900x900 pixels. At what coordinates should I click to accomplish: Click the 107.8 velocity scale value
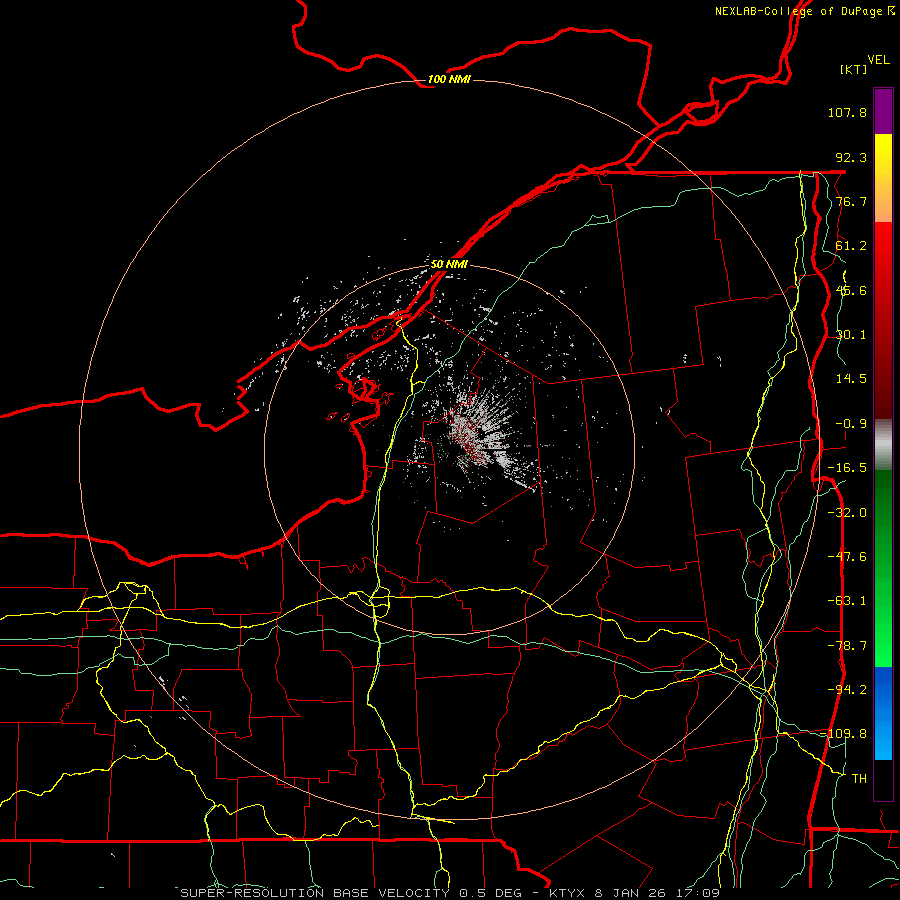coord(847,112)
